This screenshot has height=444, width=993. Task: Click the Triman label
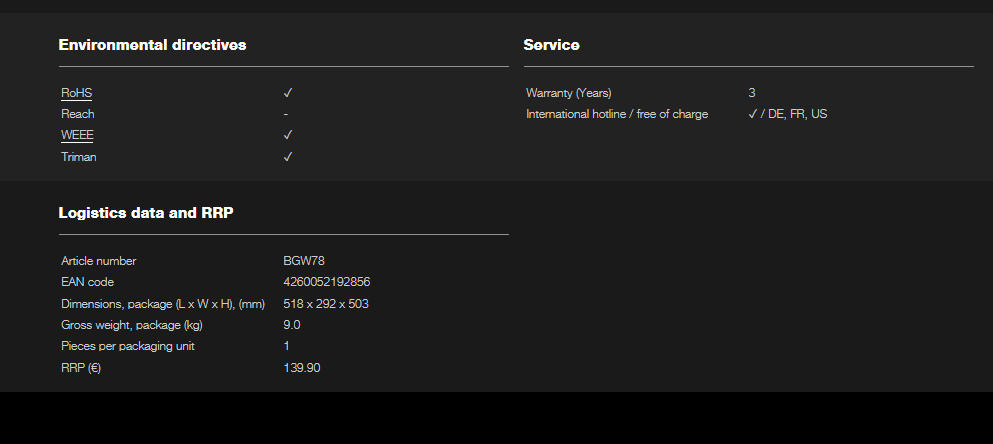tap(79, 157)
